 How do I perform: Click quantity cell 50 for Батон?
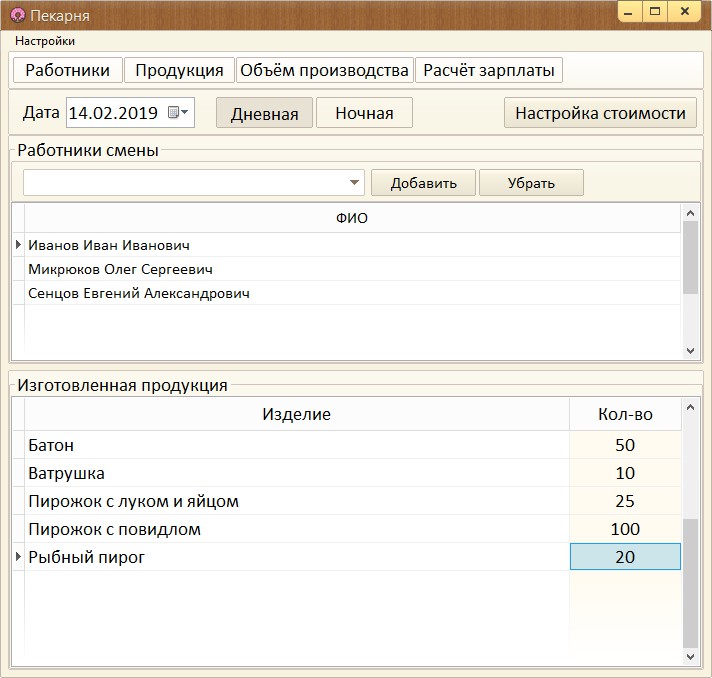tap(625, 445)
